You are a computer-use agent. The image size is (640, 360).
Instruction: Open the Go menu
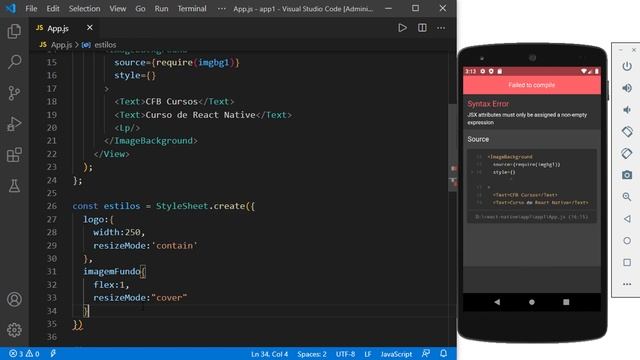point(140,9)
